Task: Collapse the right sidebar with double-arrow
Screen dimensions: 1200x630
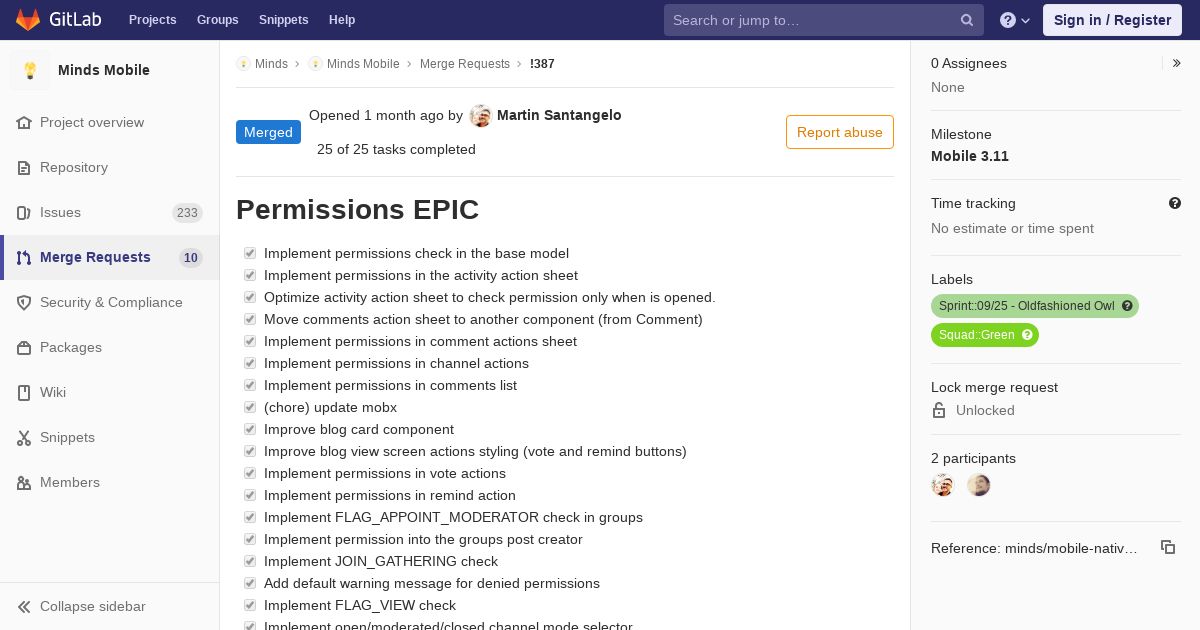Action: pyautogui.click(x=1177, y=63)
